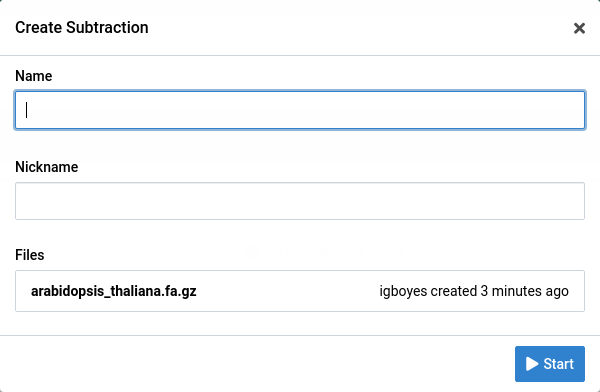
Task: Click the play triangle icon on Start
Action: point(532,364)
